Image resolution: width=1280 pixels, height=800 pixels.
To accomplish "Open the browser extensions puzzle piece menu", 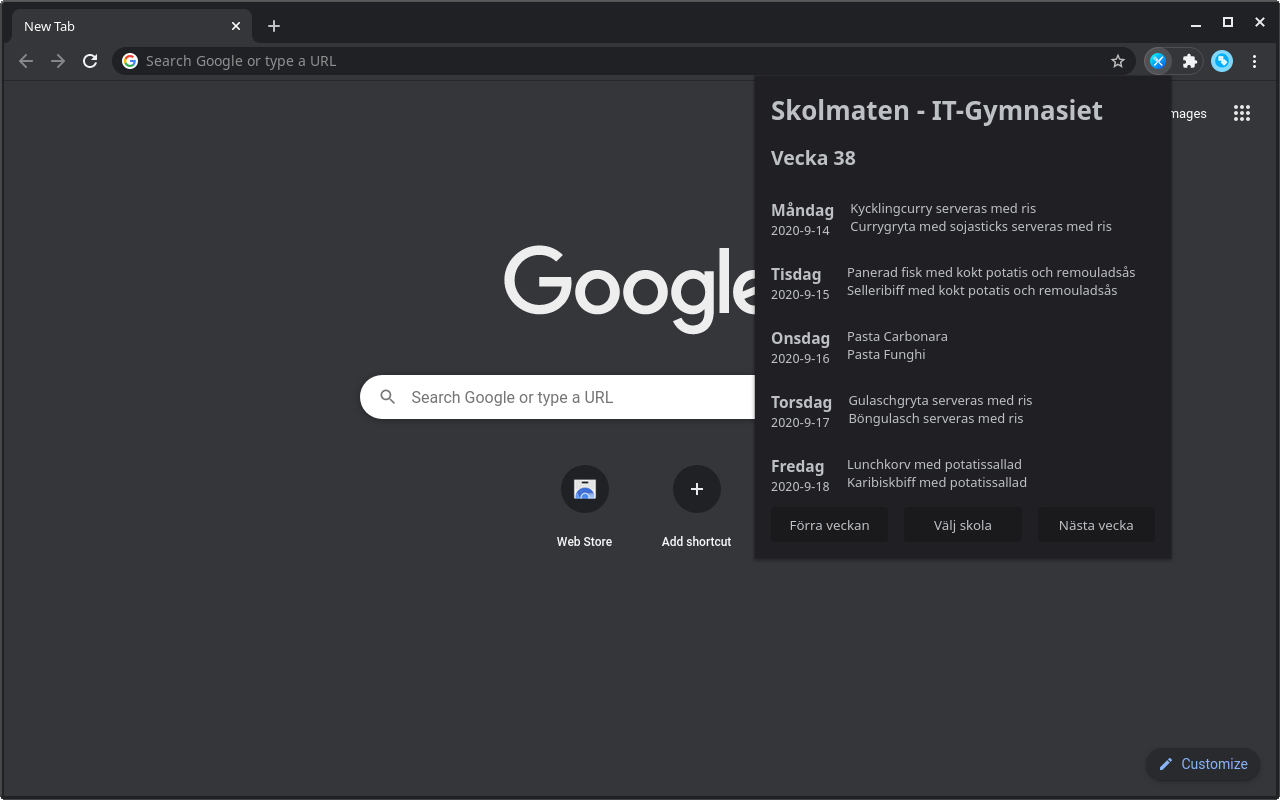I will (x=1189, y=61).
